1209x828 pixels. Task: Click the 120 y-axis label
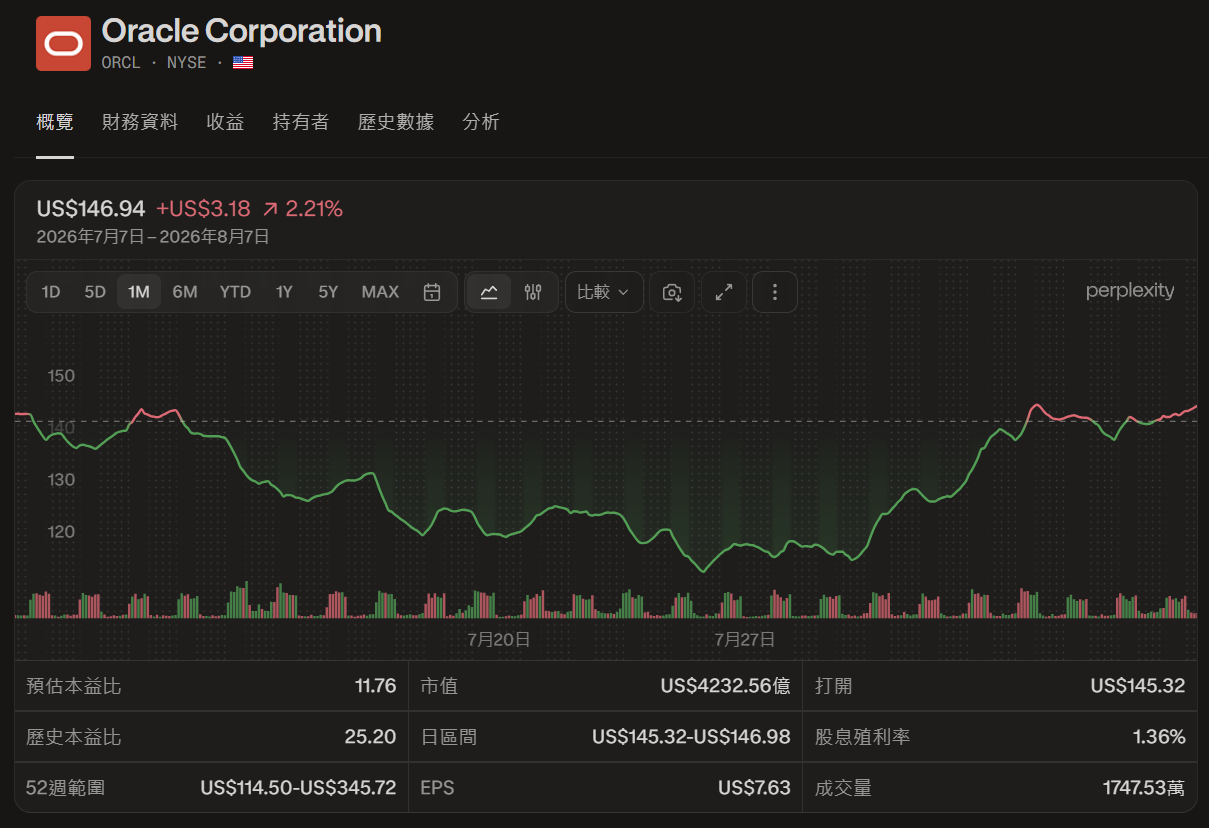pos(61,531)
